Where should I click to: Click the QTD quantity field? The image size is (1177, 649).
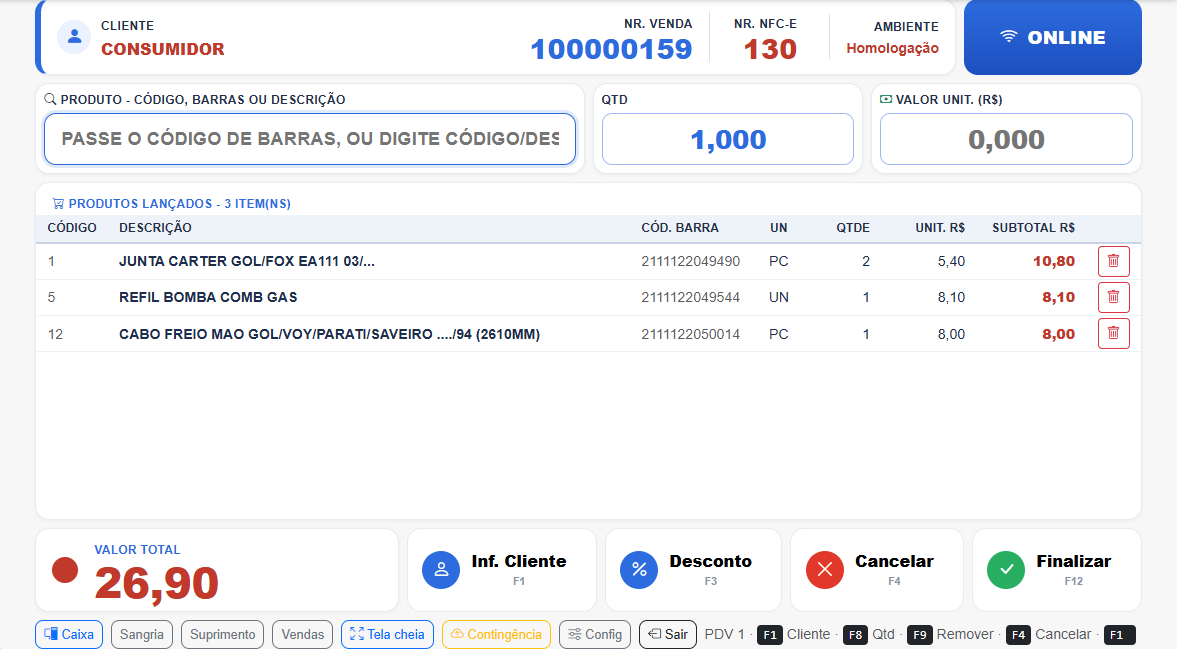coord(728,139)
